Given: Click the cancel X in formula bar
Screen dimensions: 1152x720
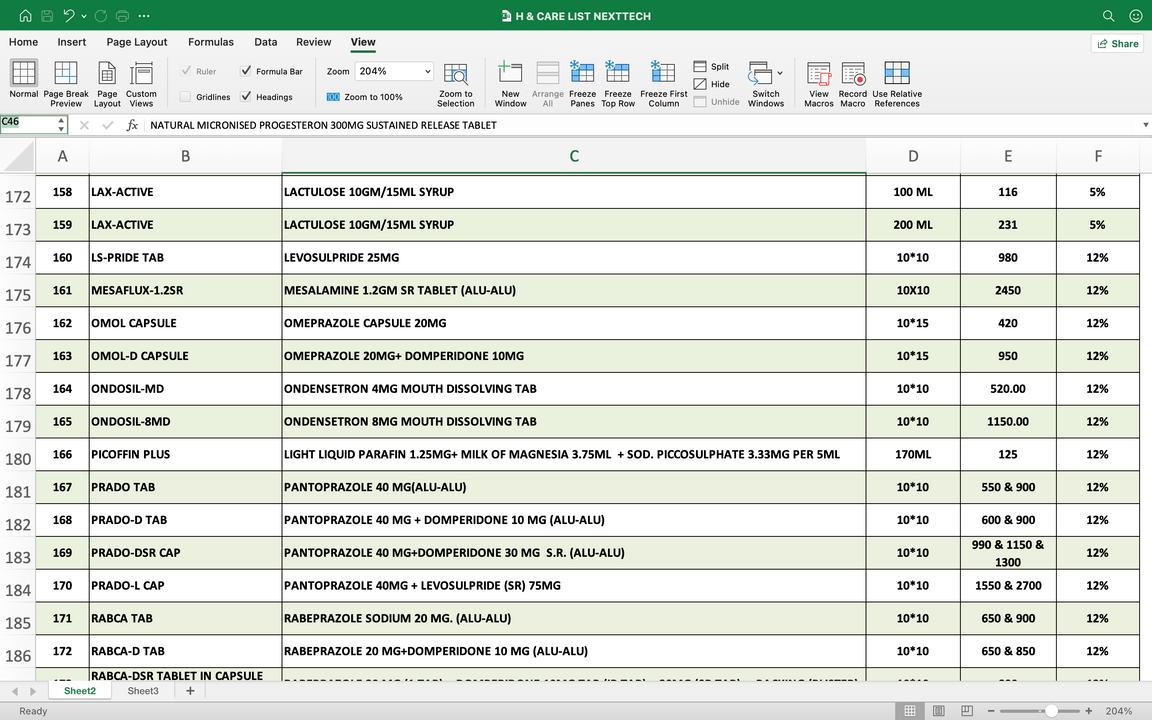Looking at the screenshot, I should 84,125.
